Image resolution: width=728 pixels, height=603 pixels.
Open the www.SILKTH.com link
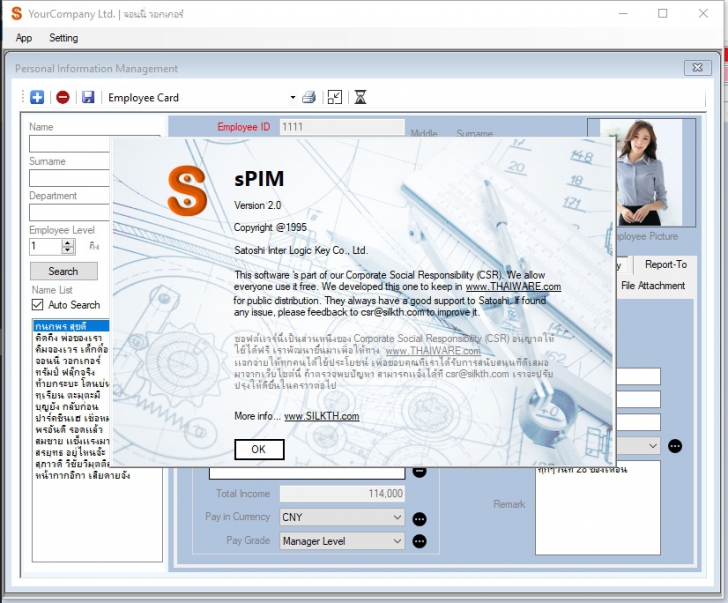click(x=322, y=416)
